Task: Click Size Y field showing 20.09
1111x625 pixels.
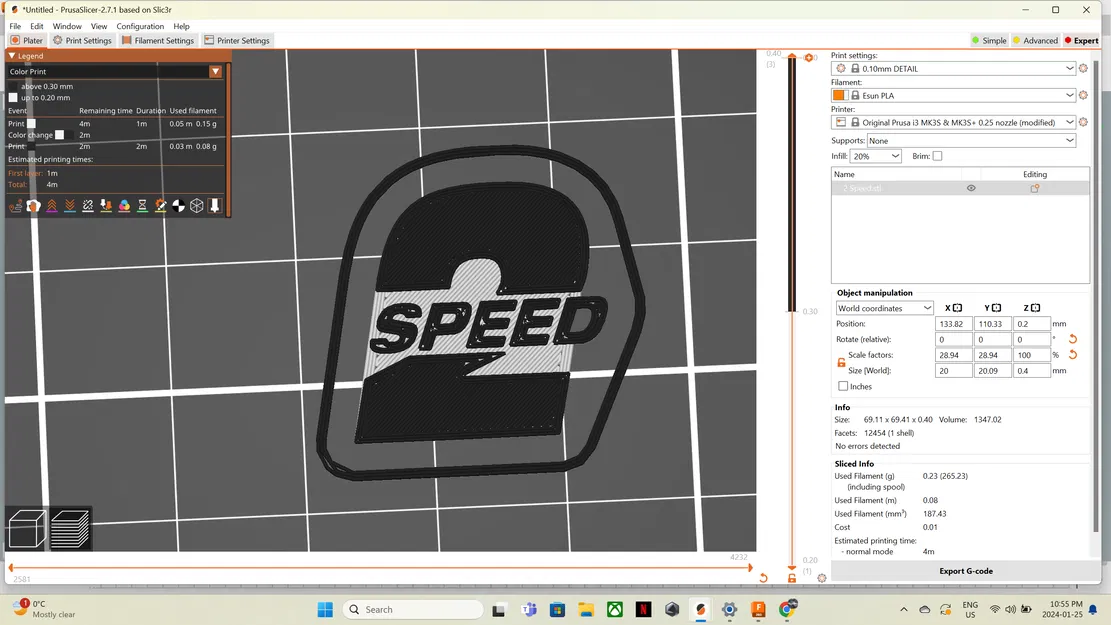Action: (x=993, y=371)
